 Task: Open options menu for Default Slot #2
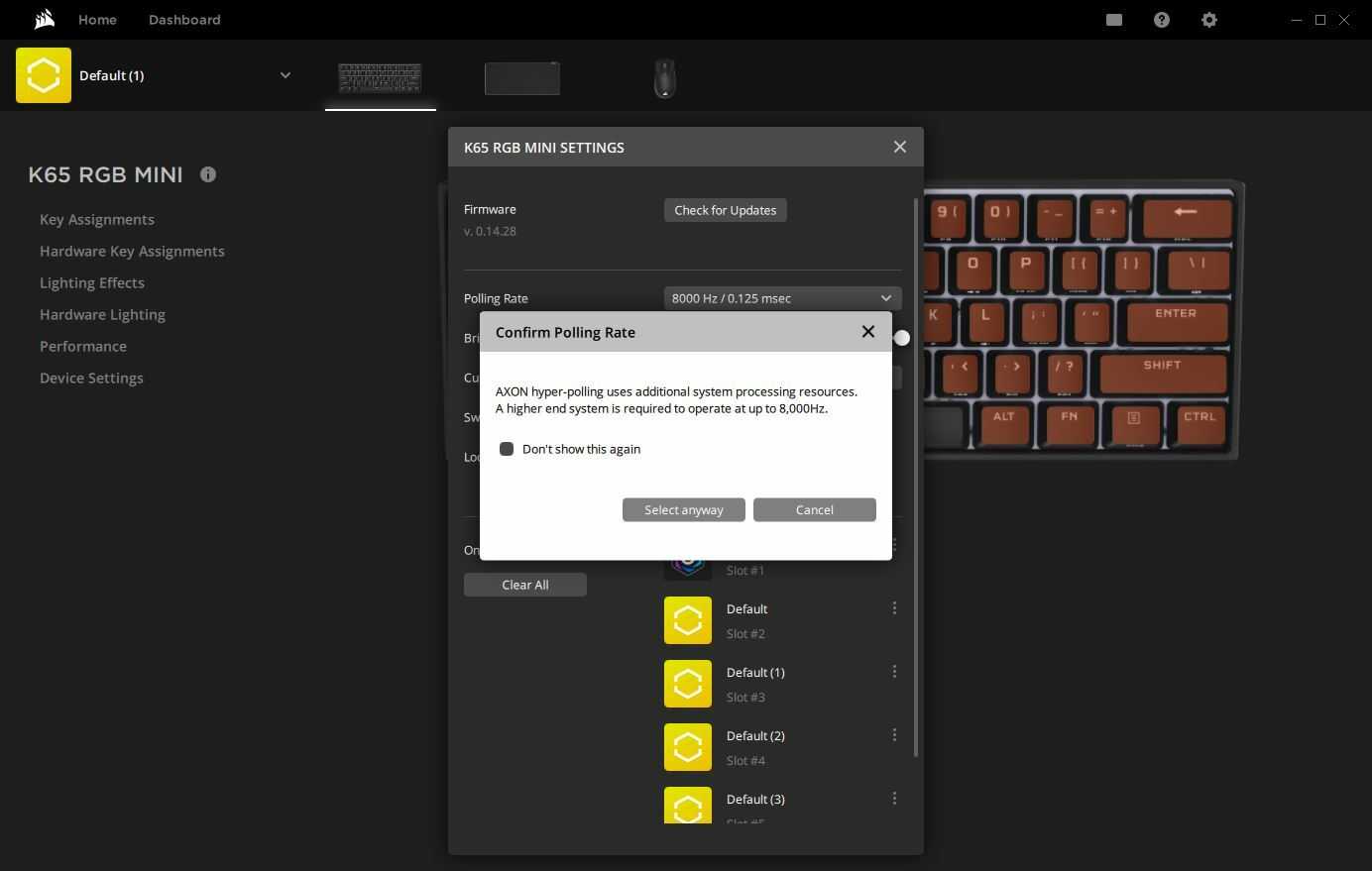894,608
